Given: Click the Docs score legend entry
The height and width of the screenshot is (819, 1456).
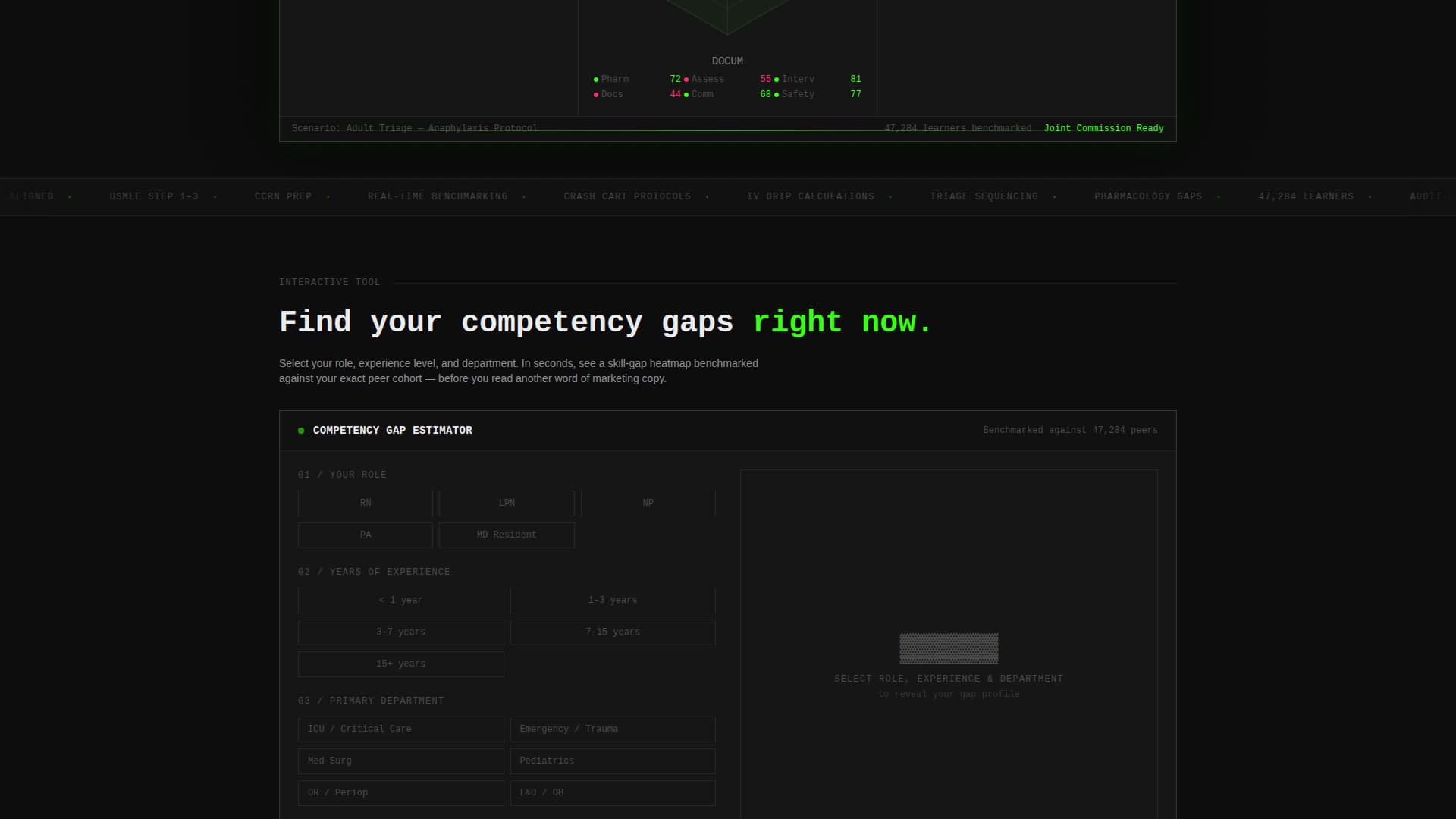Looking at the screenshot, I should coord(637,94).
